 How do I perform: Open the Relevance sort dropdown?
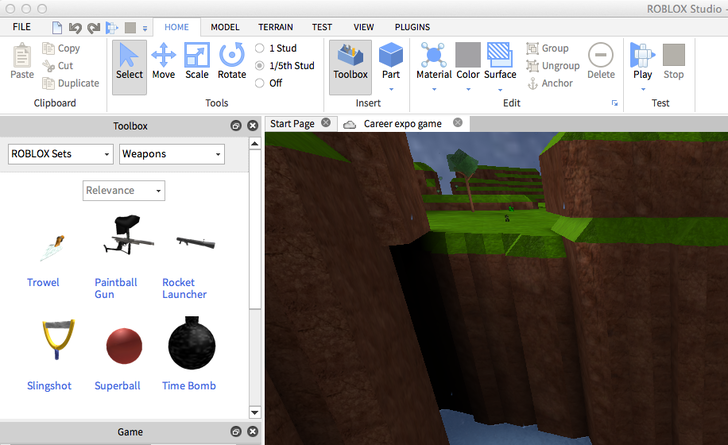tap(124, 190)
